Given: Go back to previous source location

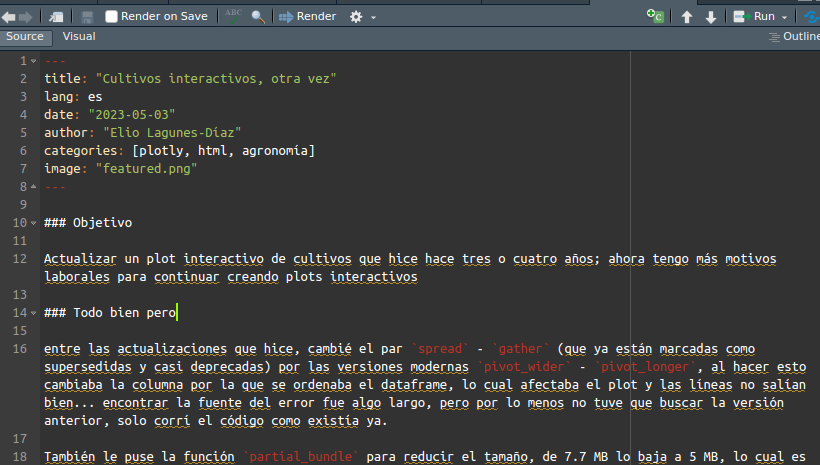Looking at the screenshot, I should 8,17.
